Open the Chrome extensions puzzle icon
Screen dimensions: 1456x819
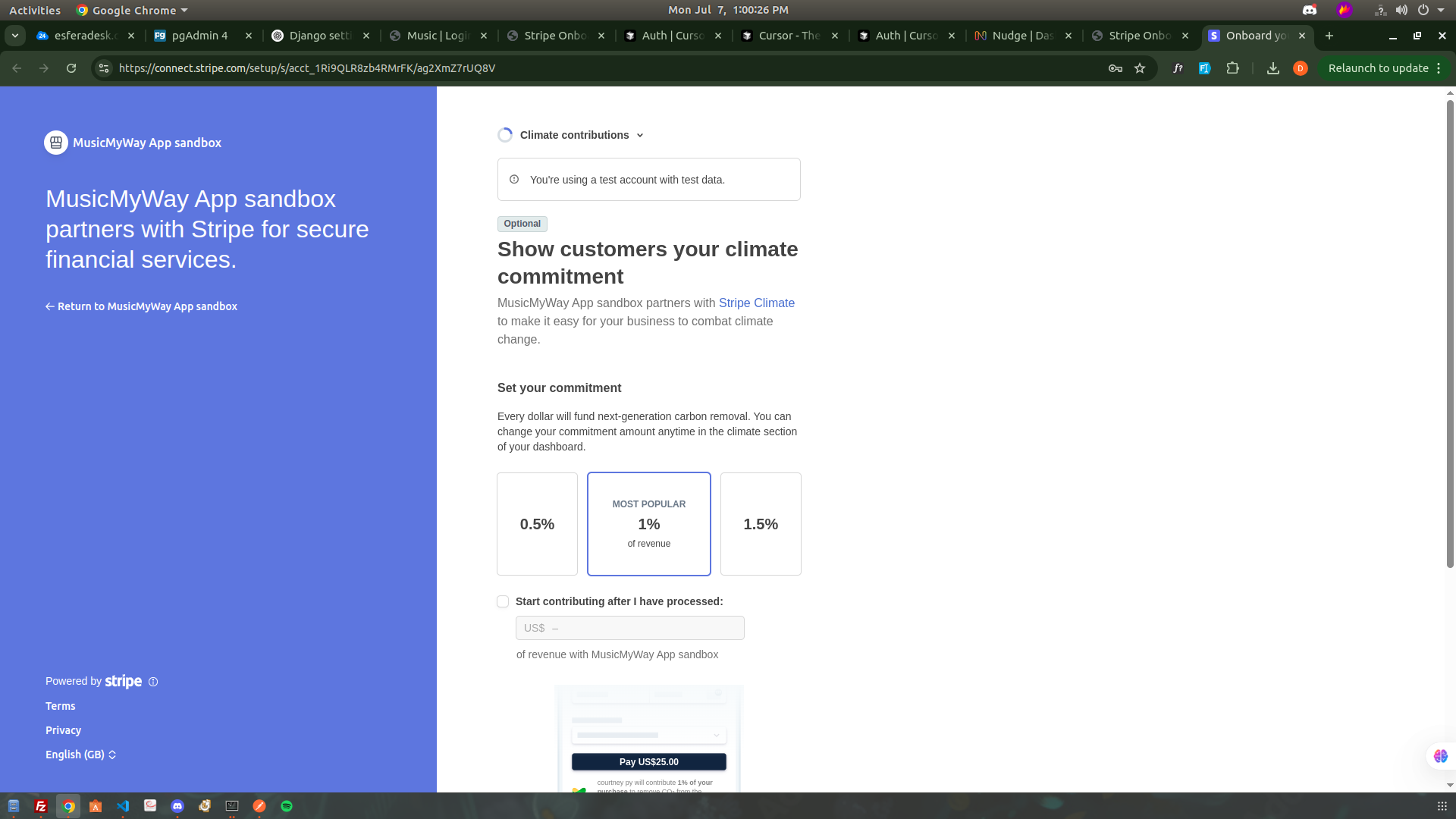pos(1232,68)
